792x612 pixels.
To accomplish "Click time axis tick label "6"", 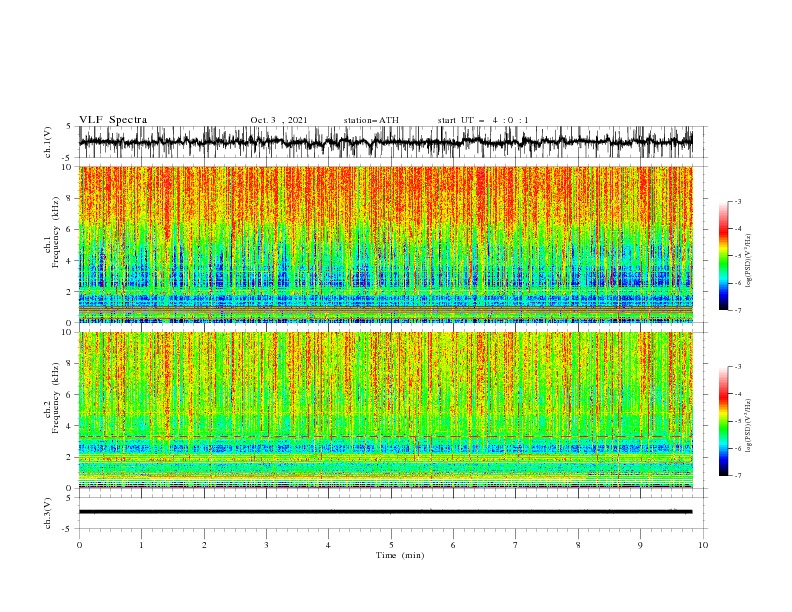I will [x=453, y=545].
